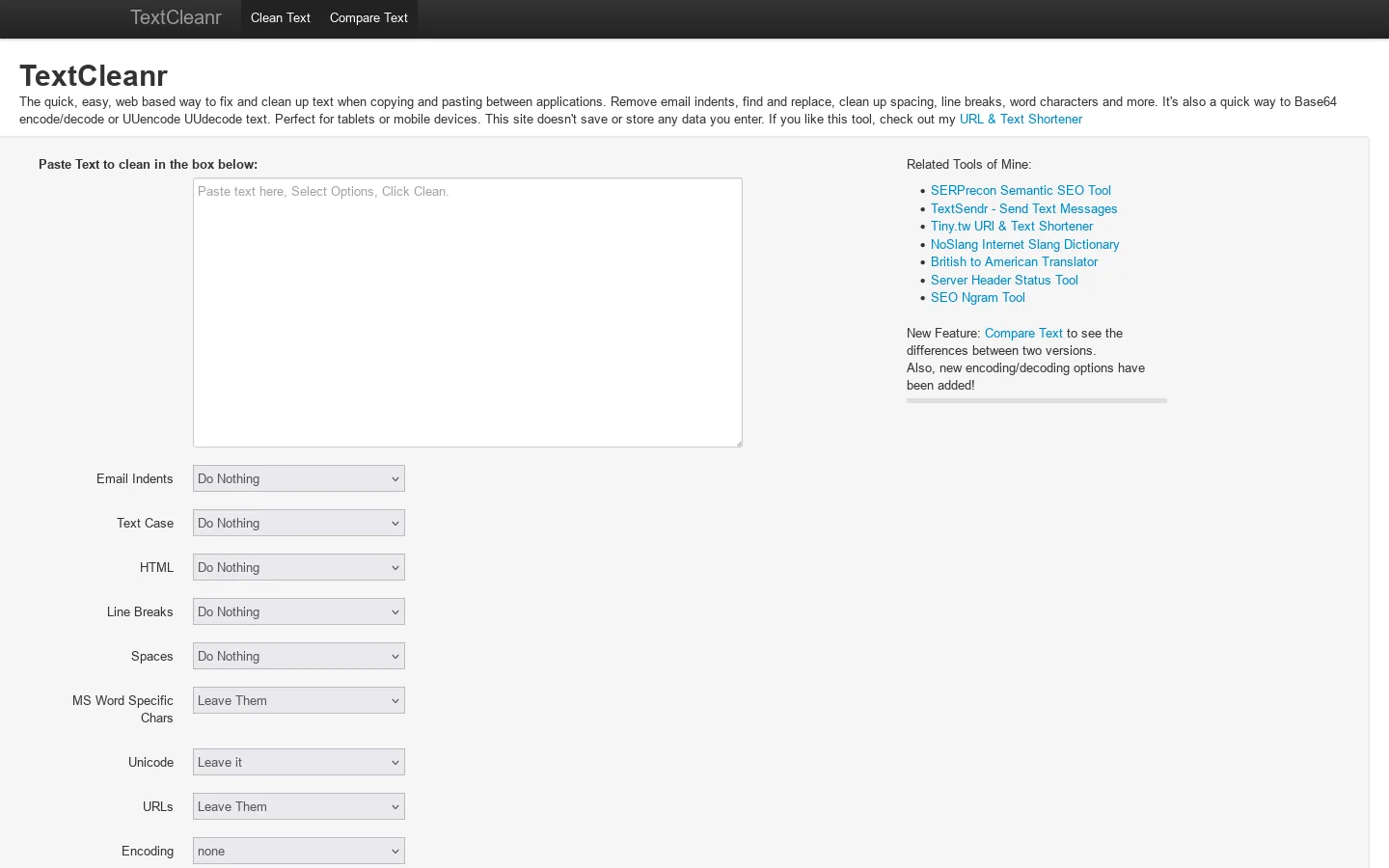Click the Related Tools of Mine heading
The width and height of the screenshot is (1389, 868).
(x=968, y=165)
